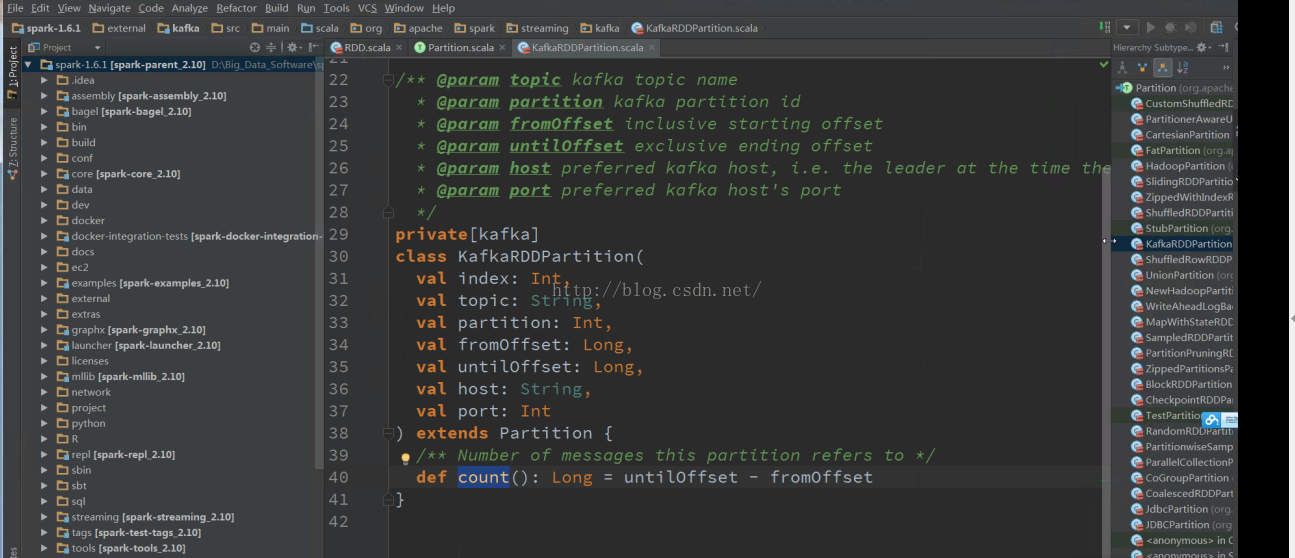Select CartesianPartition in Hierarchy list
Viewport: 1295px width, 558px height.
pyautogui.click(x=1181, y=134)
